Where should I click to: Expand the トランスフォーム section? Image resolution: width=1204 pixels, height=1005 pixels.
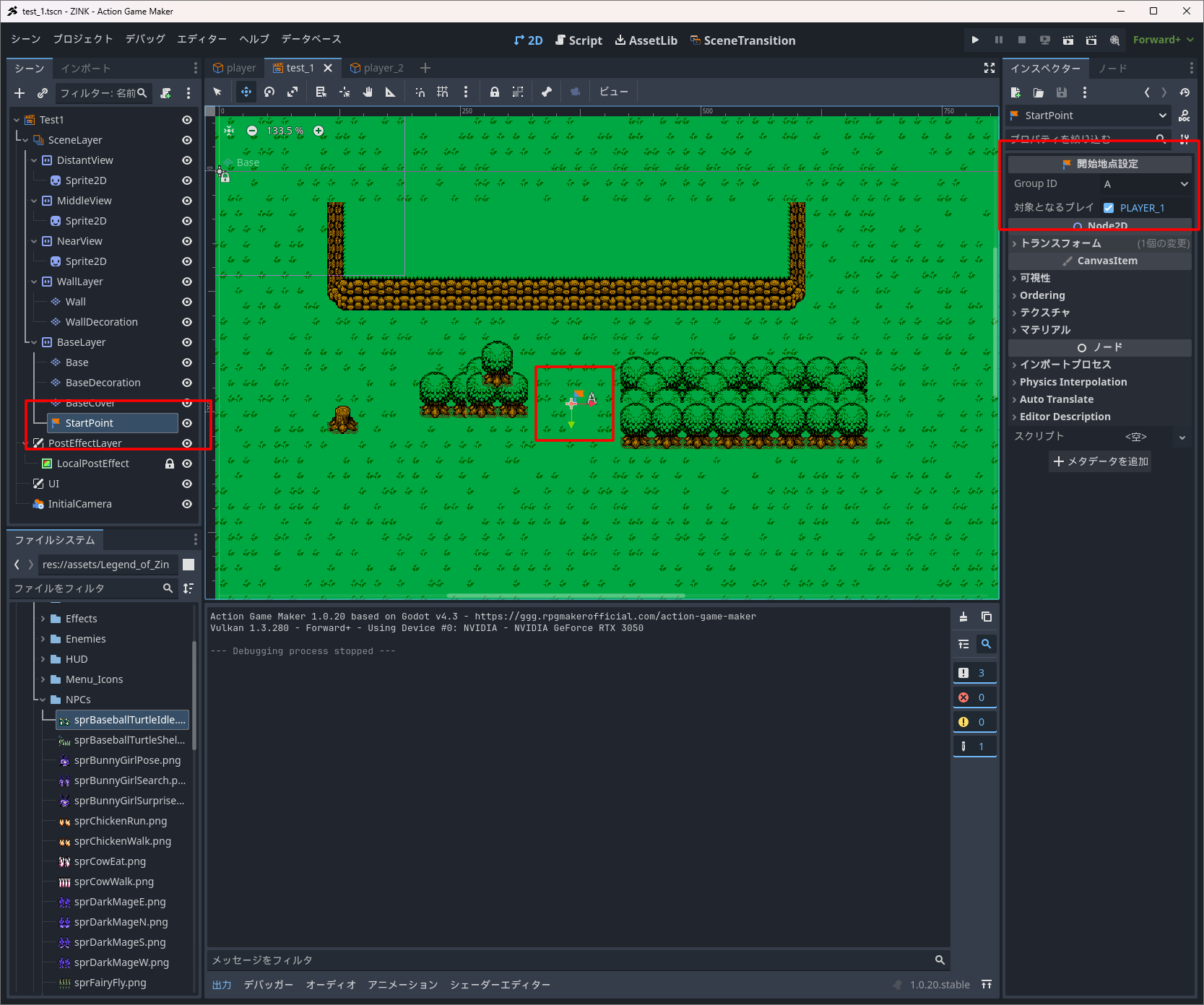1060,243
